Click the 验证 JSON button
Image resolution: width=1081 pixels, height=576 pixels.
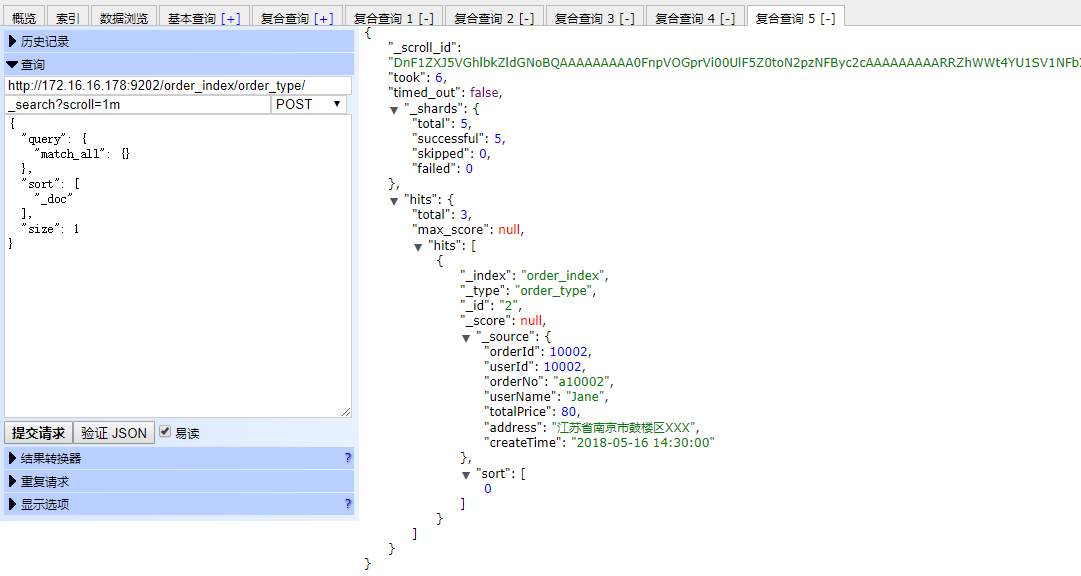click(x=114, y=433)
